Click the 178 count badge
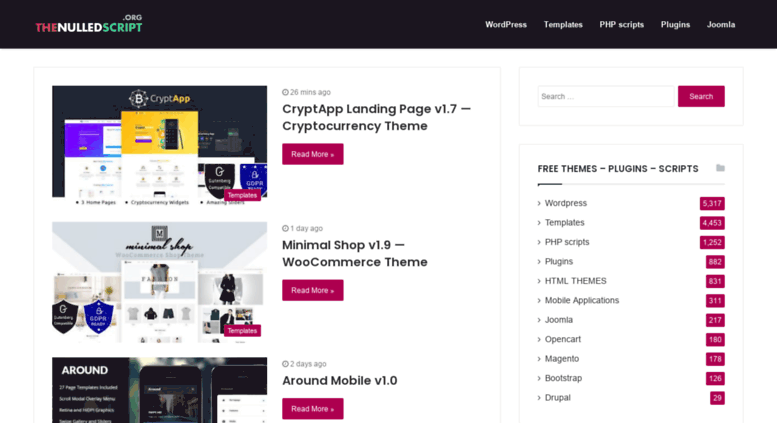 click(715, 359)
